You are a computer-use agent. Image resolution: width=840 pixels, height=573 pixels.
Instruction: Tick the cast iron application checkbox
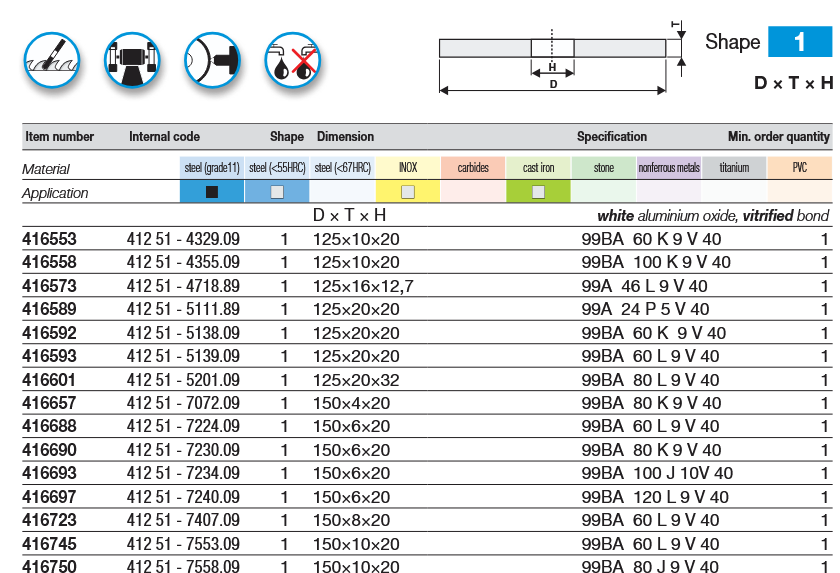[538, 193]
